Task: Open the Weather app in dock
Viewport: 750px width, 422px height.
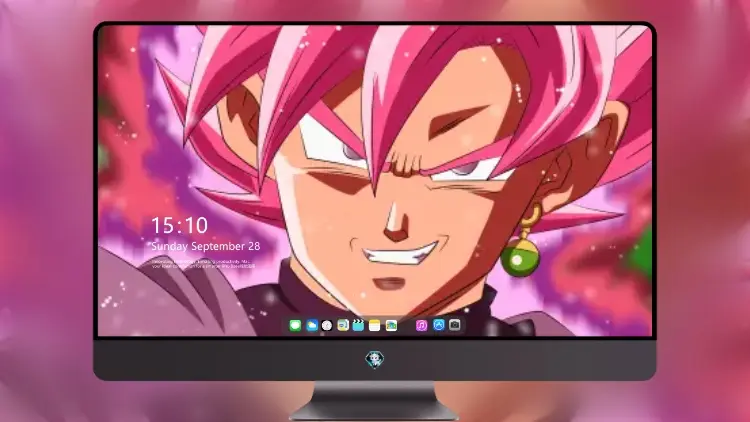Action: (x=311, y=325)
